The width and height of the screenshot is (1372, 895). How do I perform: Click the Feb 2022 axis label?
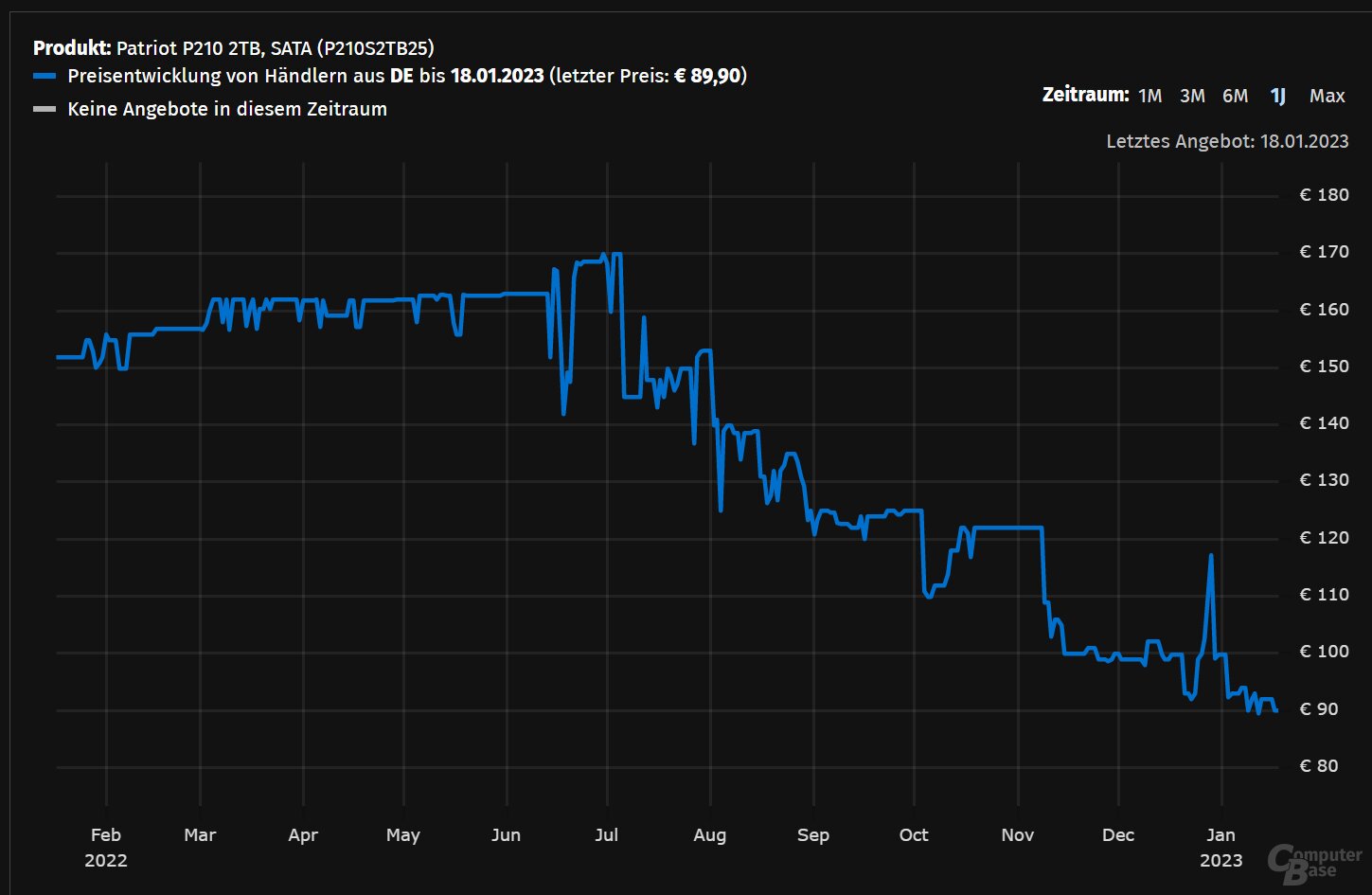pyautogui.click(x=106, y=848)
